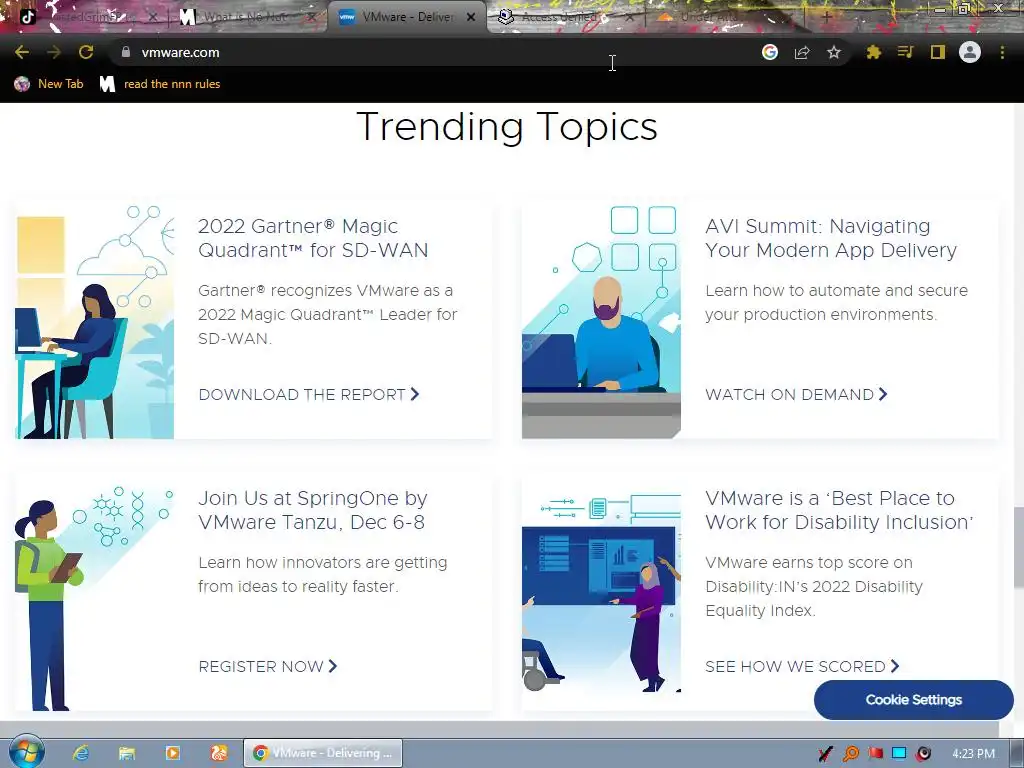Launch Internet Explorer from taskbar
This screenshot has width=1024, height=768.
click(x=80, y=753)
